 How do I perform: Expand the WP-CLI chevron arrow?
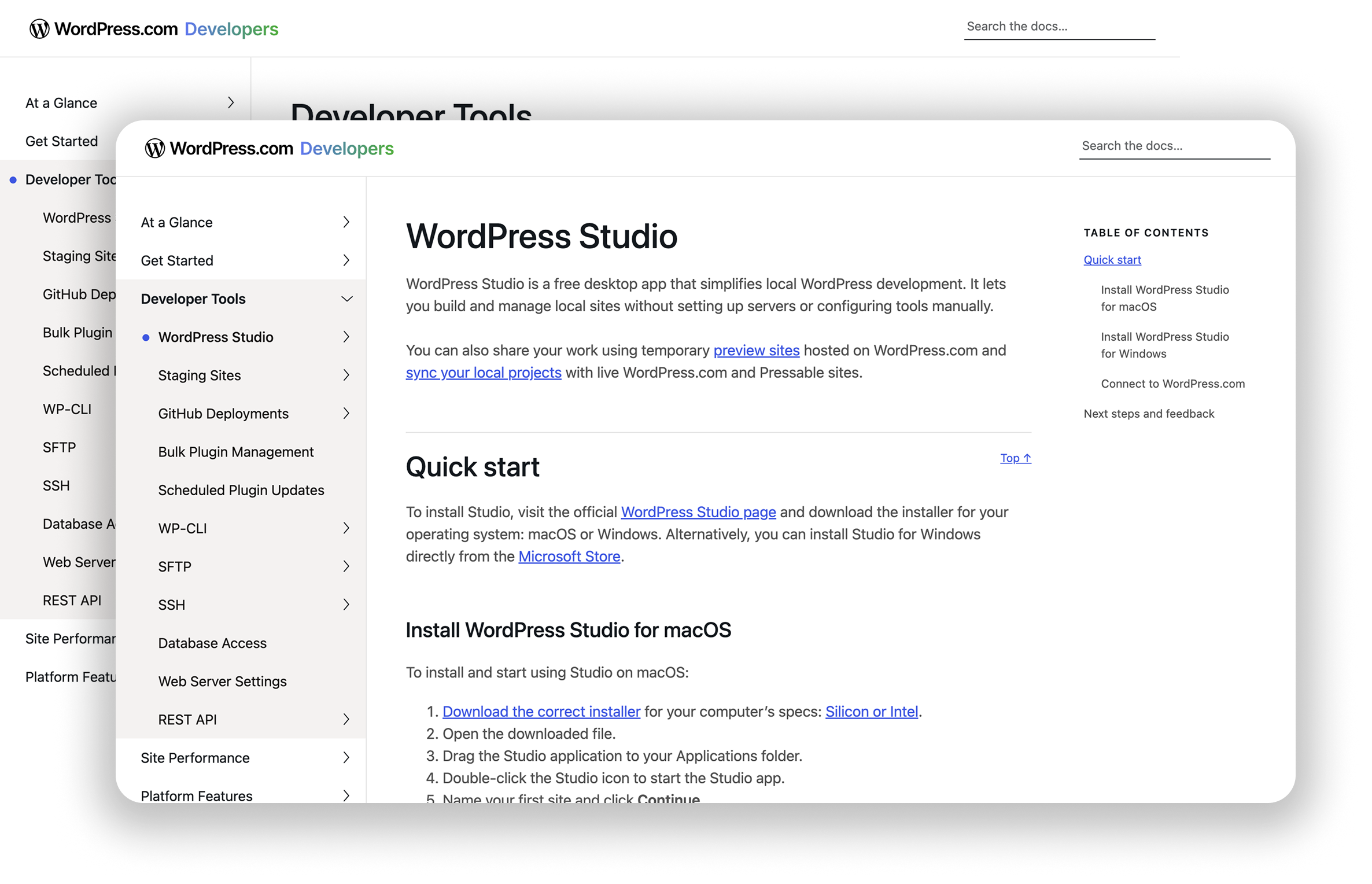coord(346,528)
